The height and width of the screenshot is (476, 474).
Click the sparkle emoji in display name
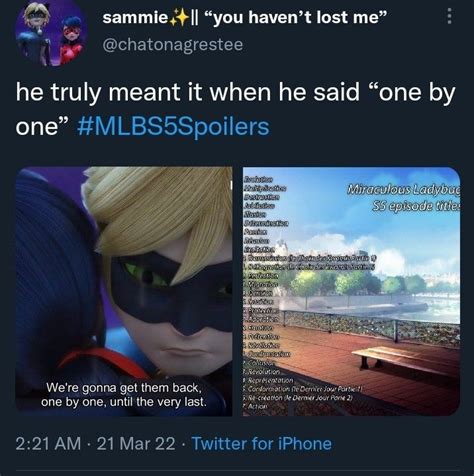point(179,19)
